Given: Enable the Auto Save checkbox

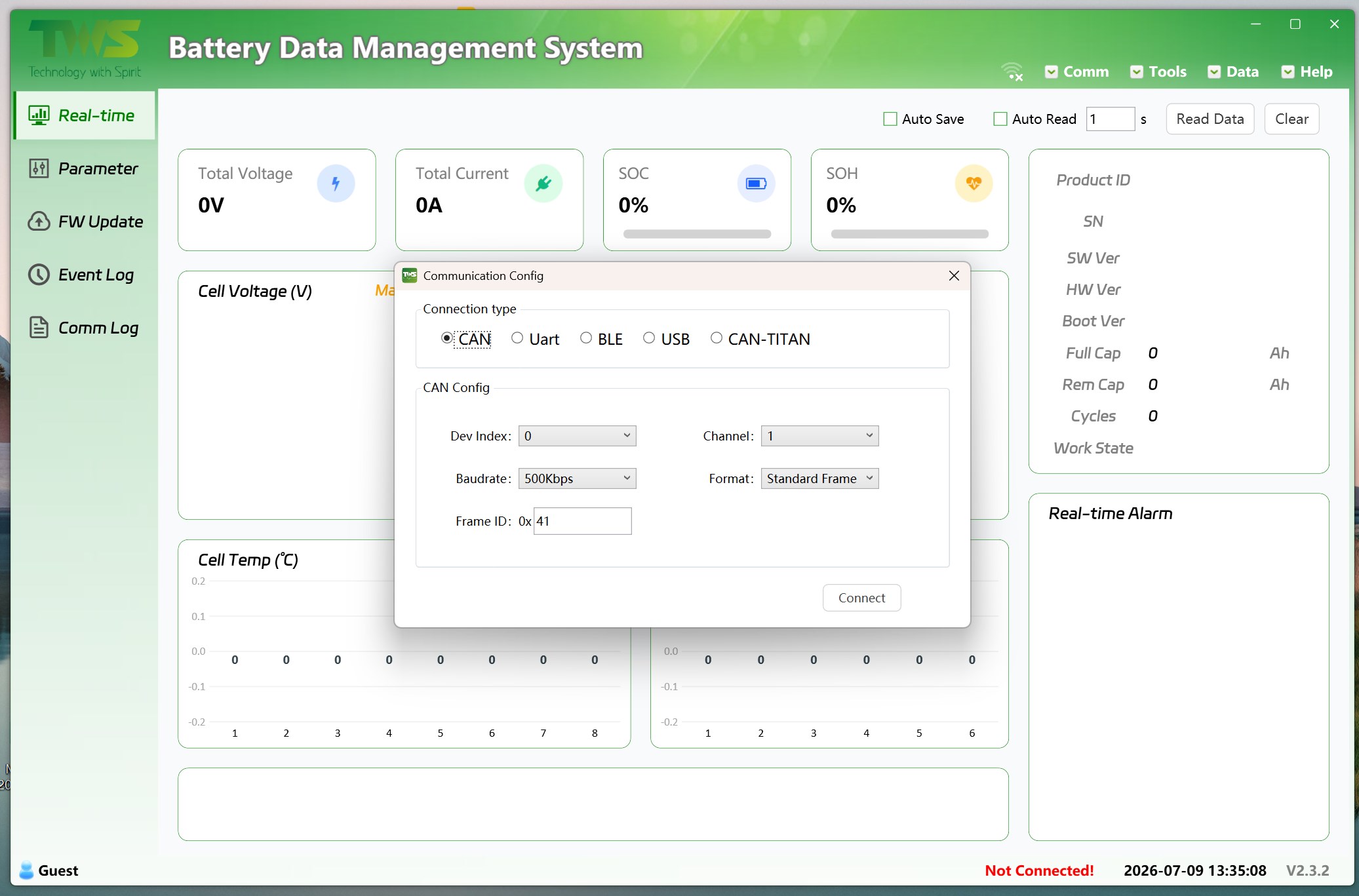Looking at the screenshot, I should tap(890, 119).
